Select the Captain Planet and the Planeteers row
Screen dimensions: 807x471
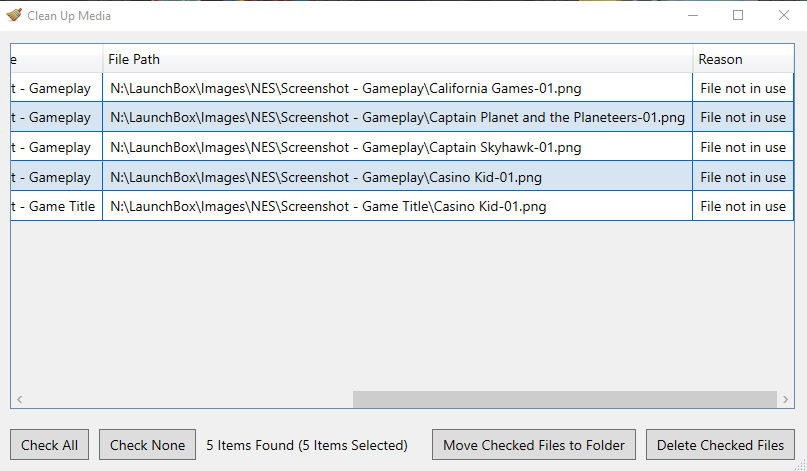click(402, 117)
